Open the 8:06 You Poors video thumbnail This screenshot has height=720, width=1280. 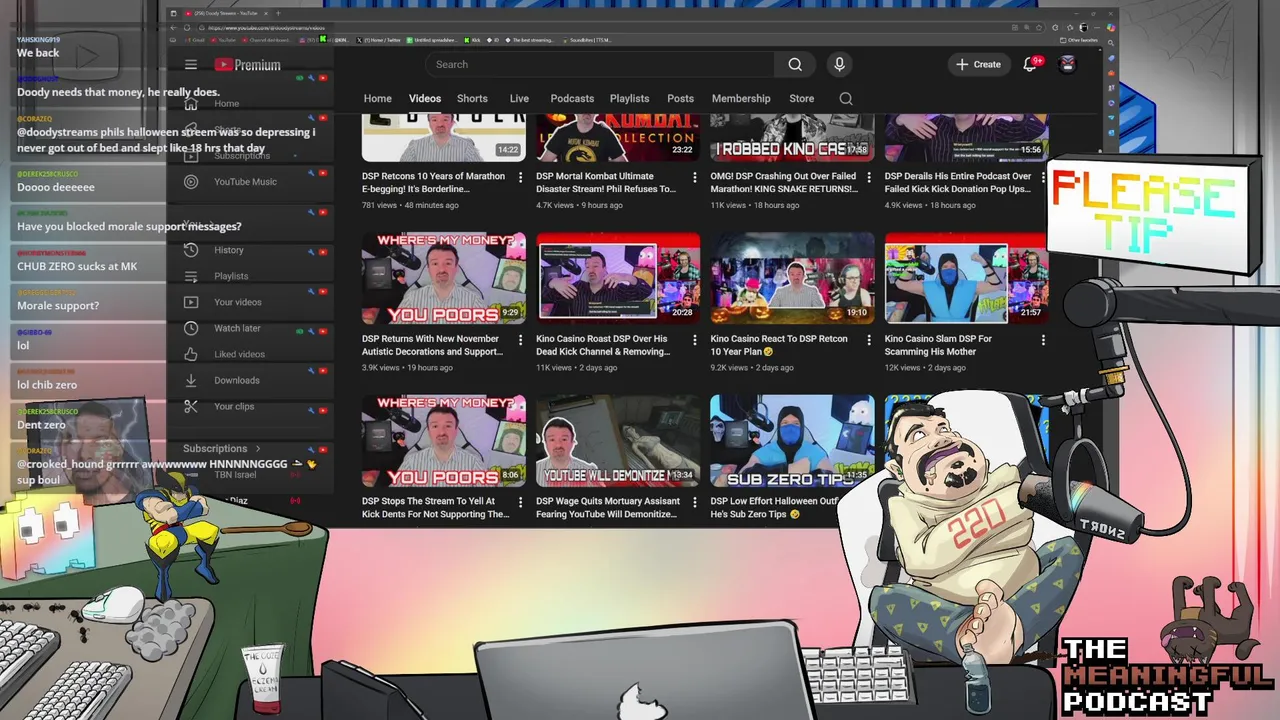coord(444,441)
